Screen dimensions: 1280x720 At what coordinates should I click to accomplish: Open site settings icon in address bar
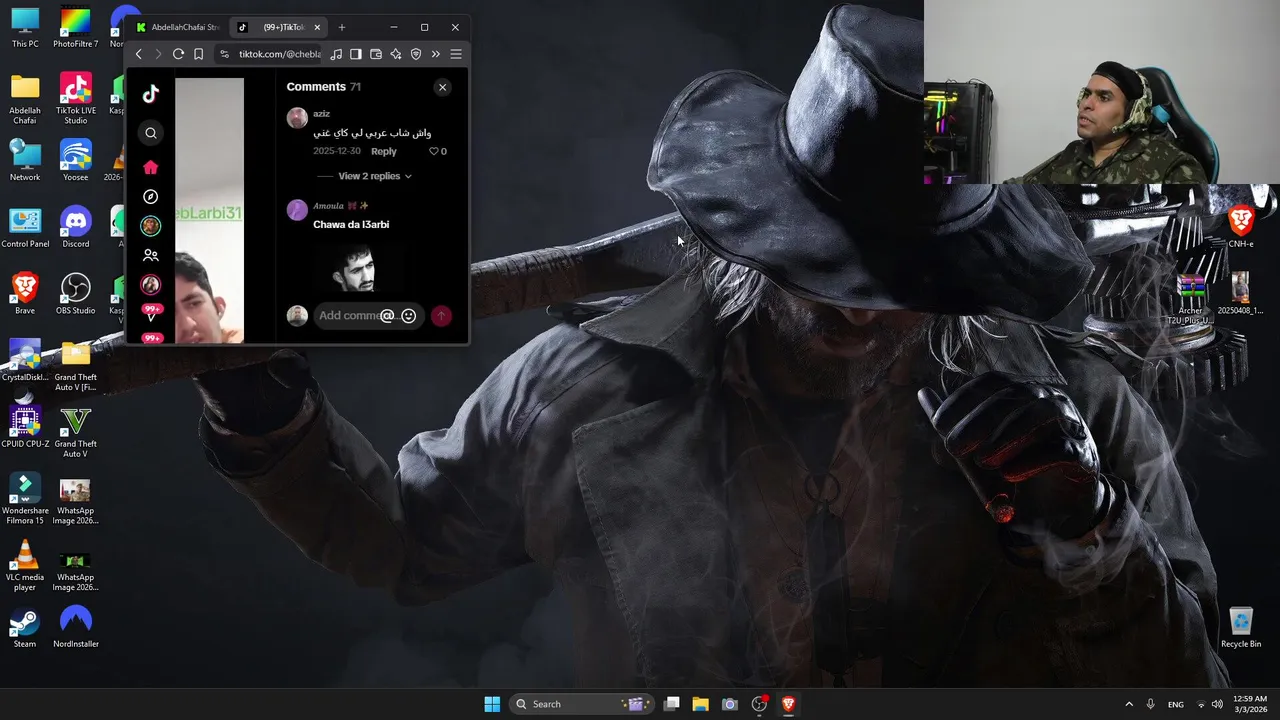(x=224, y=54)
